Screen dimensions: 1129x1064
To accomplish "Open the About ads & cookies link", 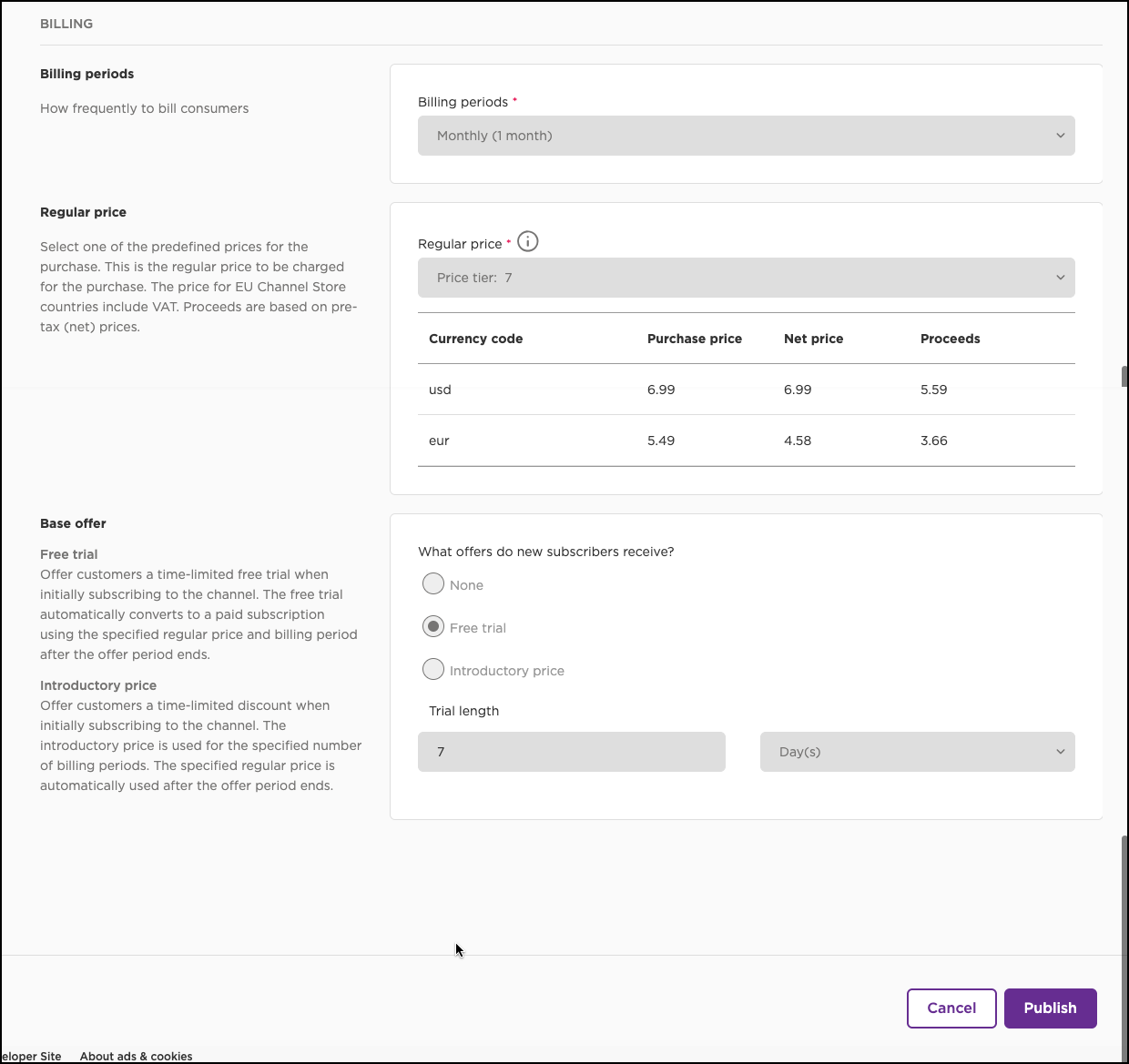I will [x=136, y=1056].
